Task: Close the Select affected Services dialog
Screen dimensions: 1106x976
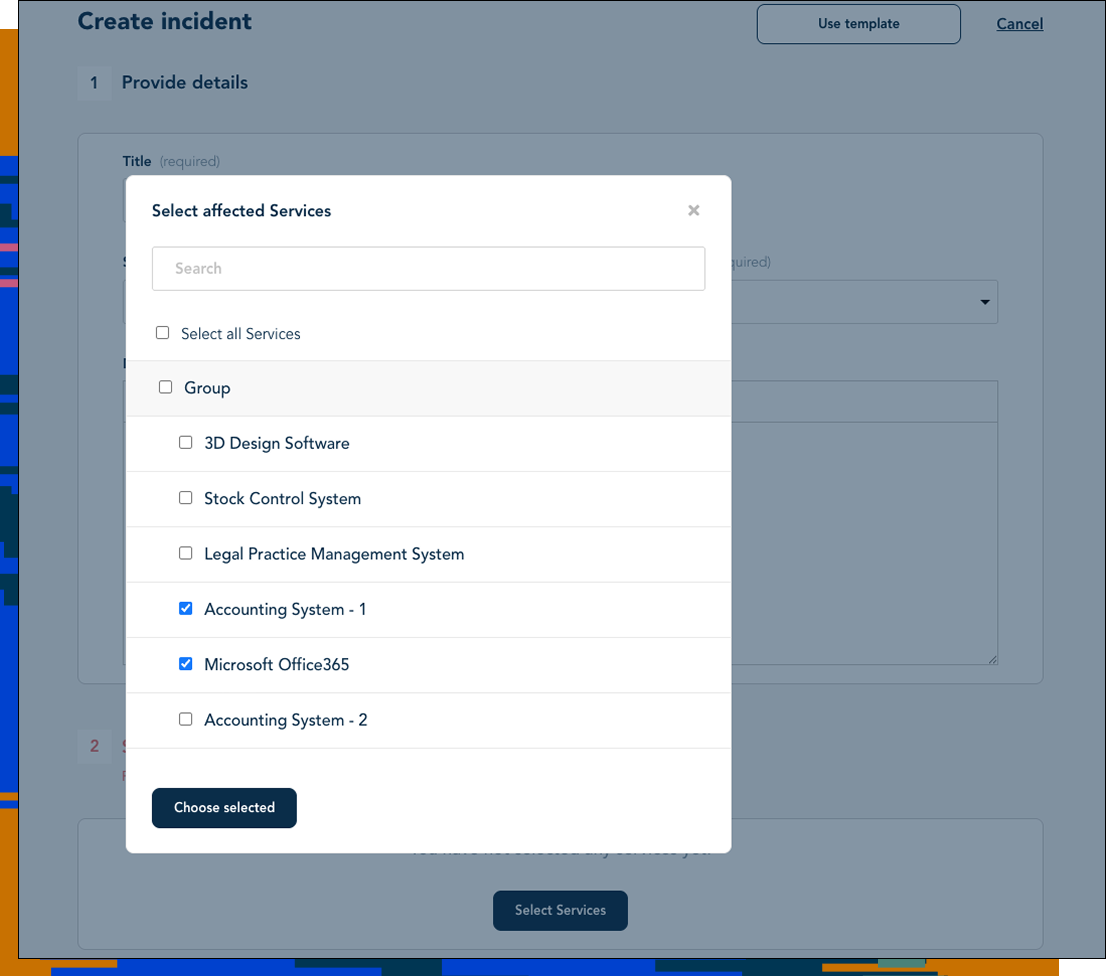Action: point(693,210)
